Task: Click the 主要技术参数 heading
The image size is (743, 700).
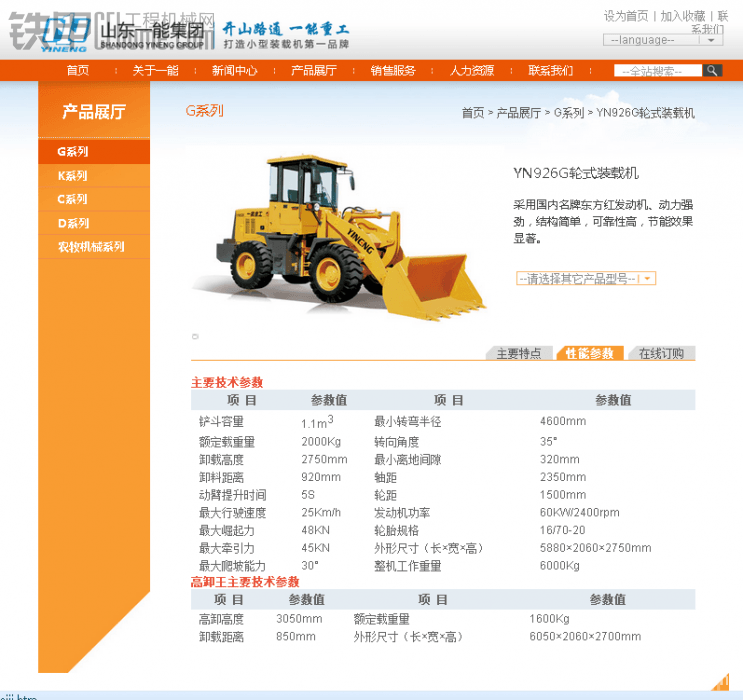Action: (227, 382)
